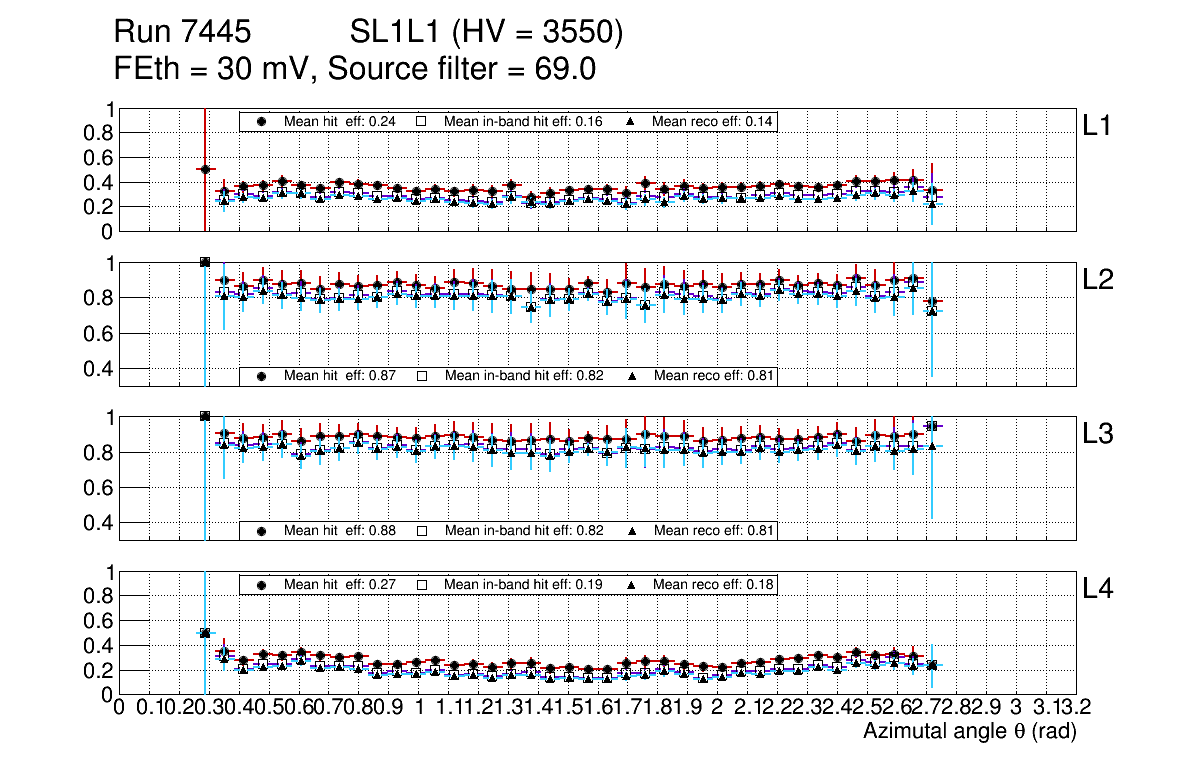
Task: Click the open square marker in L4 legend
Action: point(422,584)
